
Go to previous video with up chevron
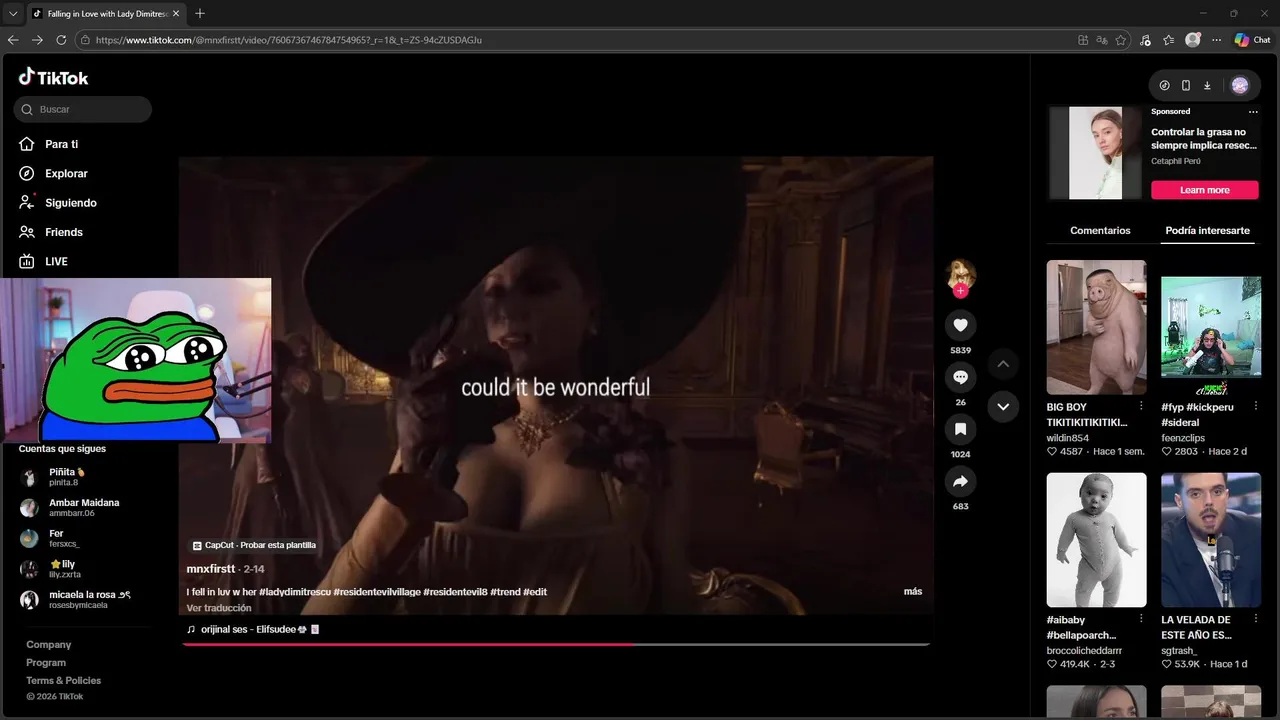[1003, 364]
